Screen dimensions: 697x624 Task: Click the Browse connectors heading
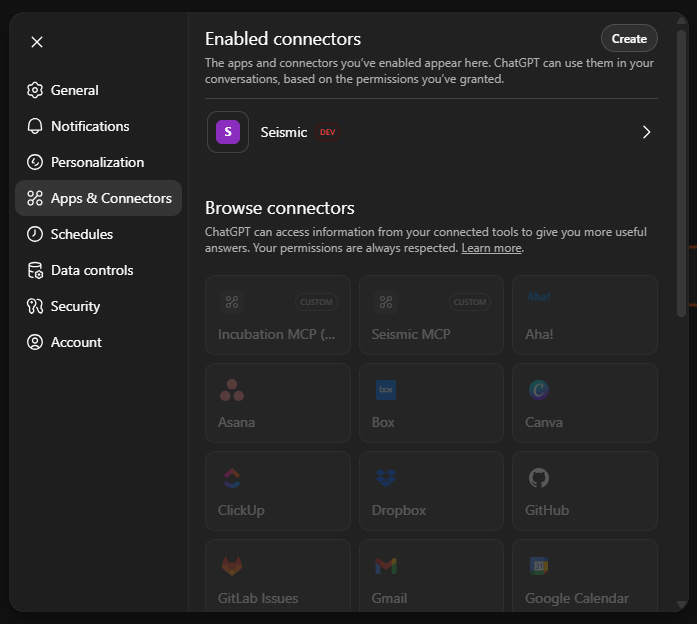[x=280, y=208]
